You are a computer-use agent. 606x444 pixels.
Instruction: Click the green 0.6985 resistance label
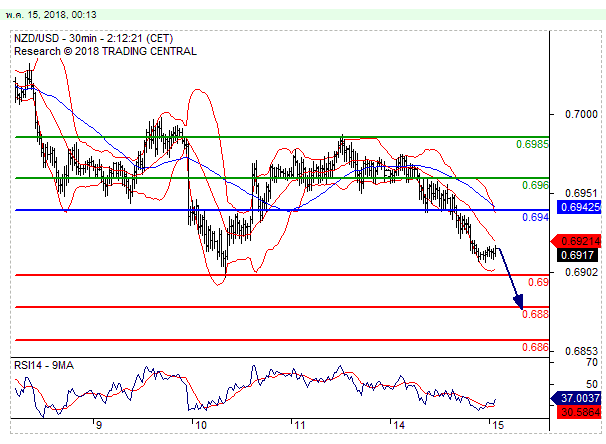(x=532, y=144)
